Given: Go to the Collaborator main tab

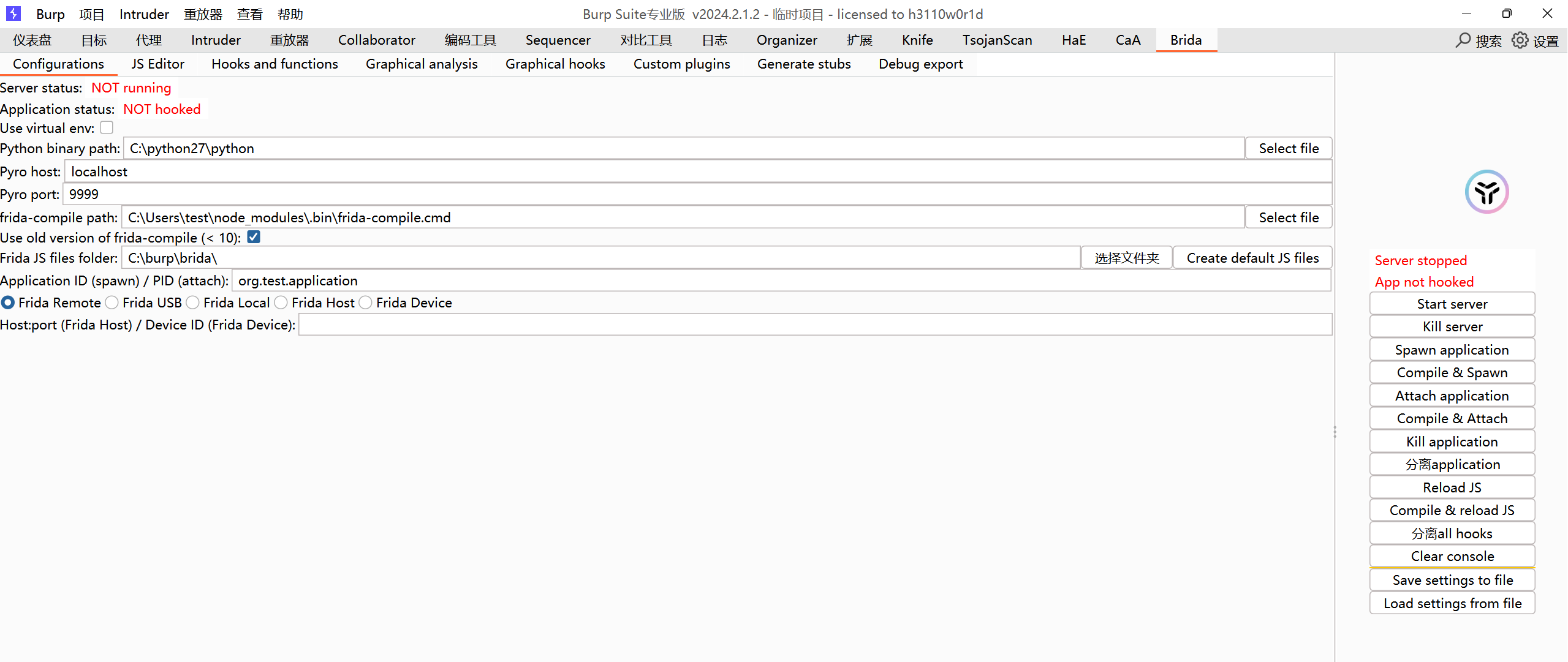Looking at the screenshot, I should pyautogui.click(x=376, y=40).
